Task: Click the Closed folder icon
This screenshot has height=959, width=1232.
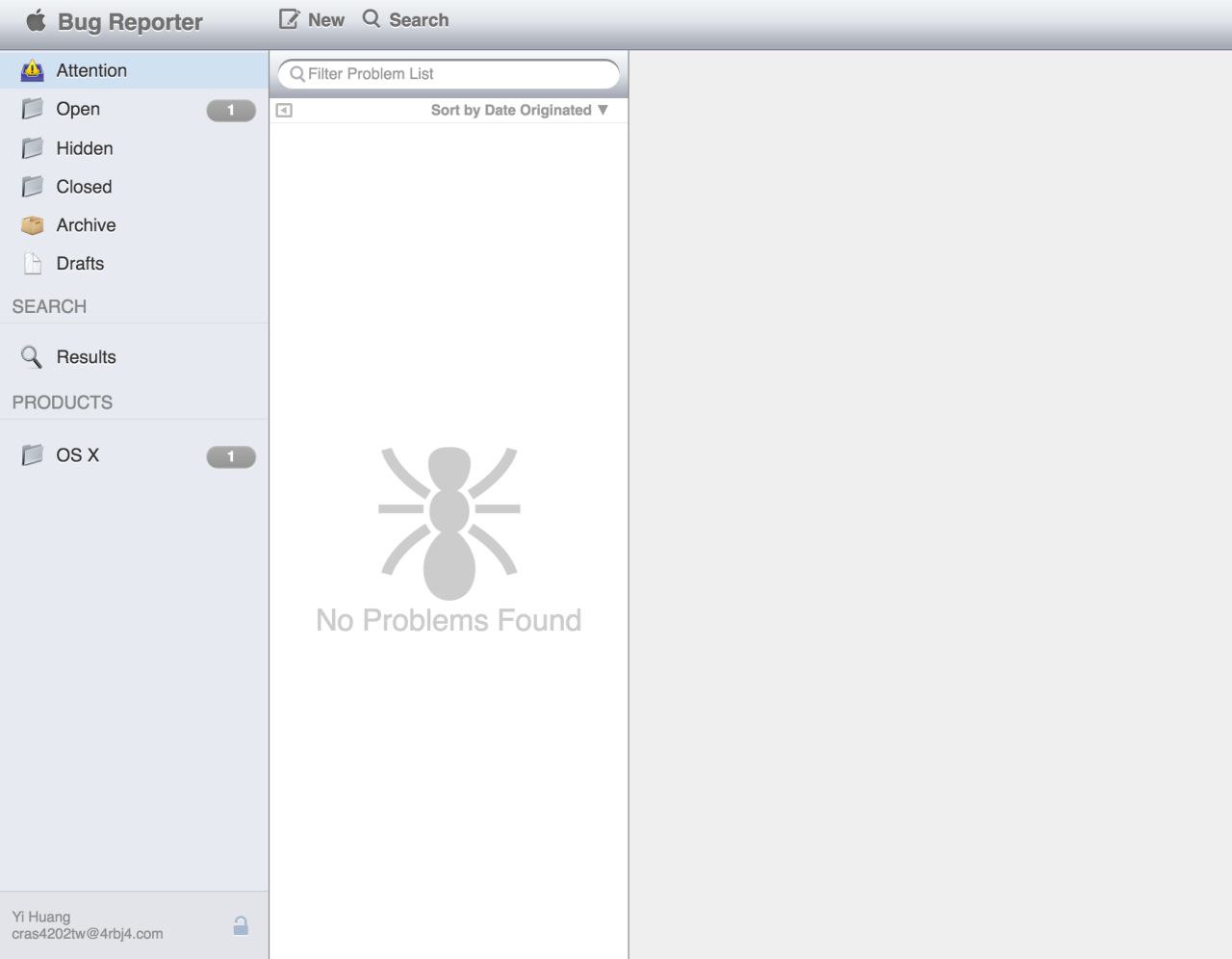Action: click(x=33, y=187)
